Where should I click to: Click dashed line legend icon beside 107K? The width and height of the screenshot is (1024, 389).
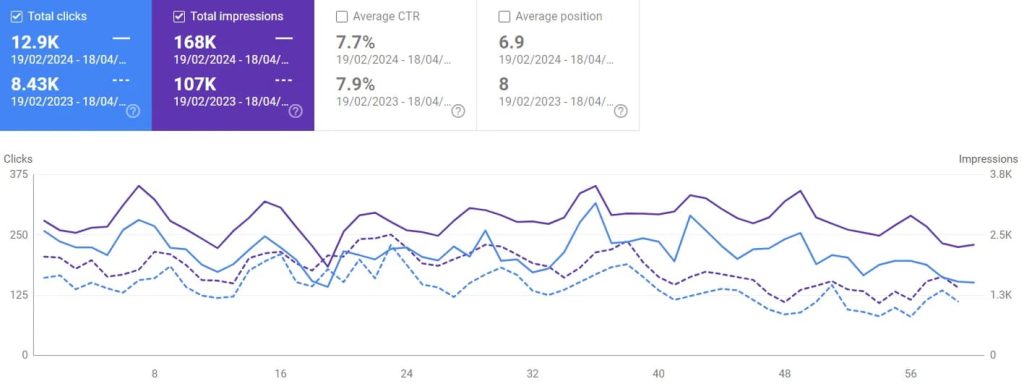[x=284, y=80]
